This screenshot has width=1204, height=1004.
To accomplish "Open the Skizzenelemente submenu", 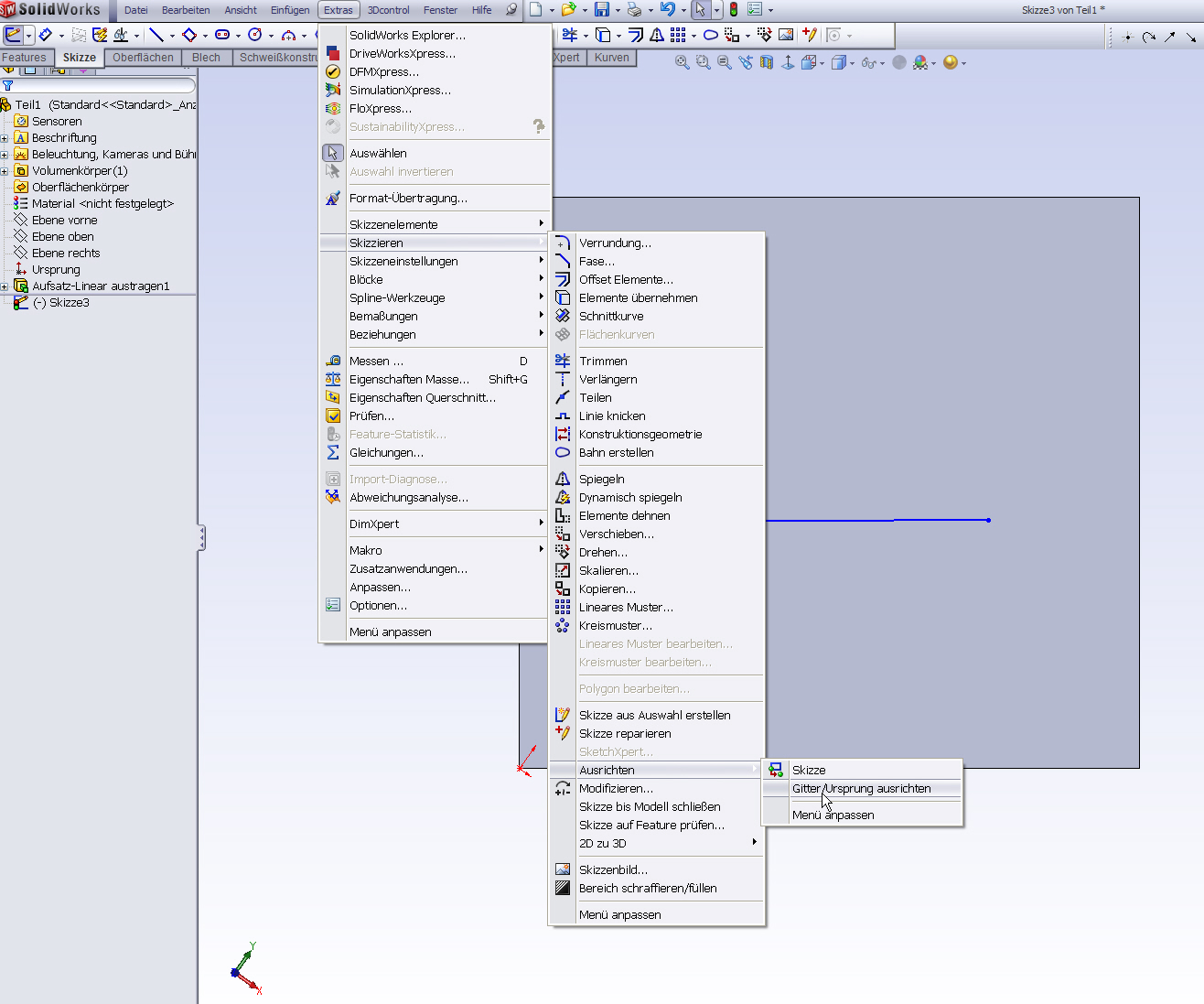I will (435, 224).
